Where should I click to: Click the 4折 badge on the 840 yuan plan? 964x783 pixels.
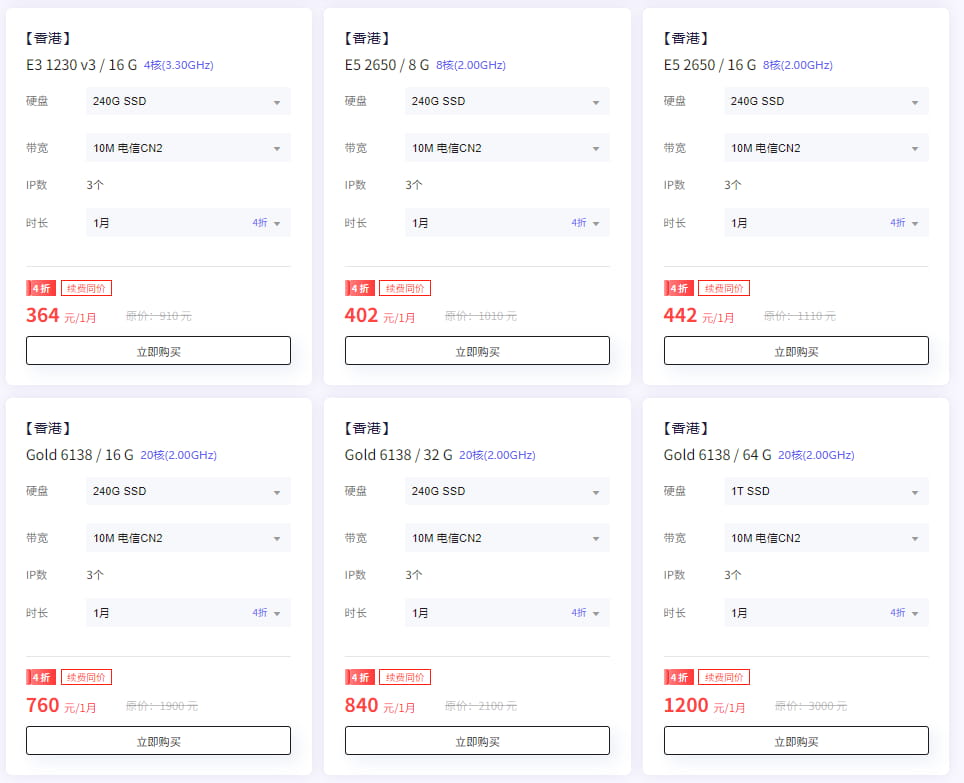[x=360, y=678]
